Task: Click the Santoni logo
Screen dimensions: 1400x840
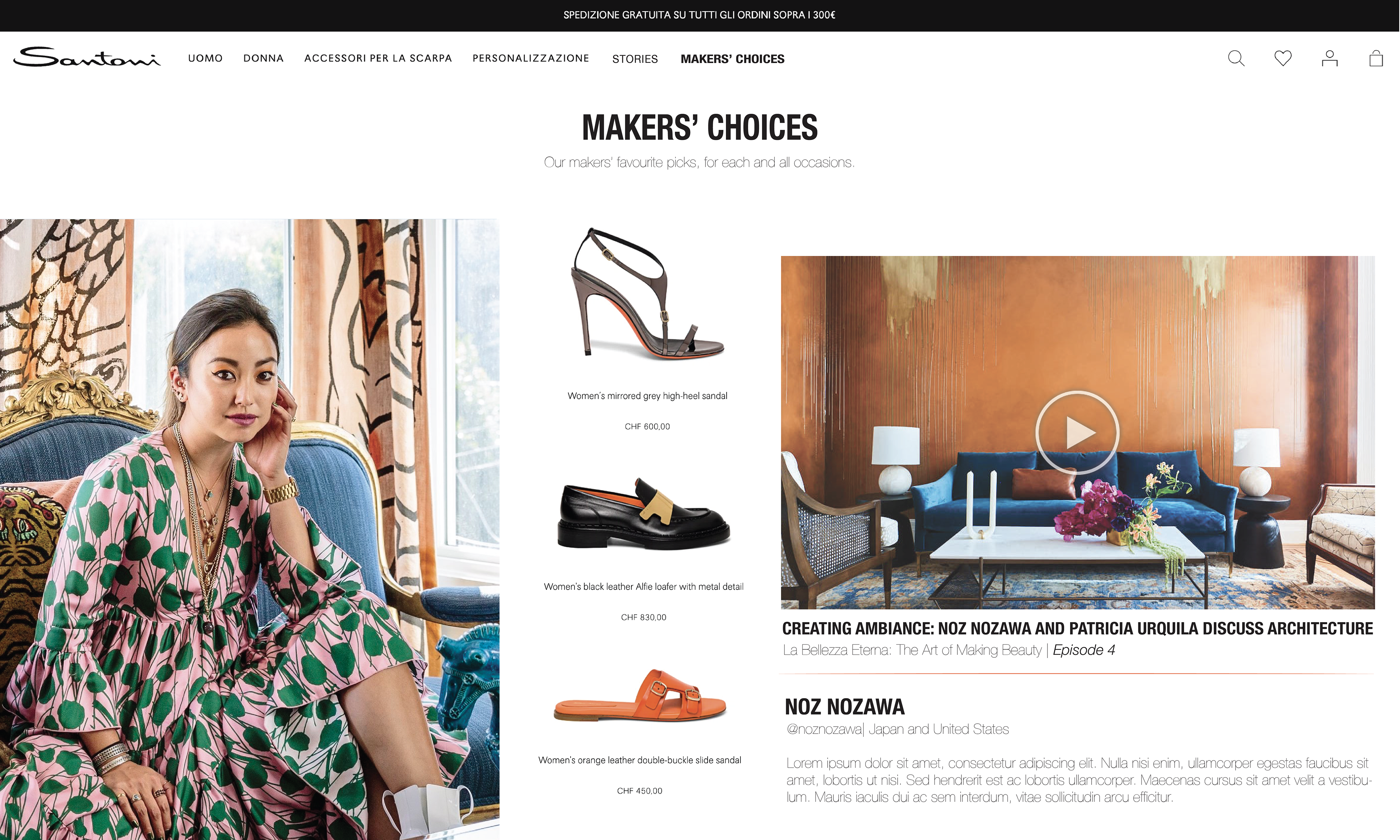Action: (x=86, y=57)
